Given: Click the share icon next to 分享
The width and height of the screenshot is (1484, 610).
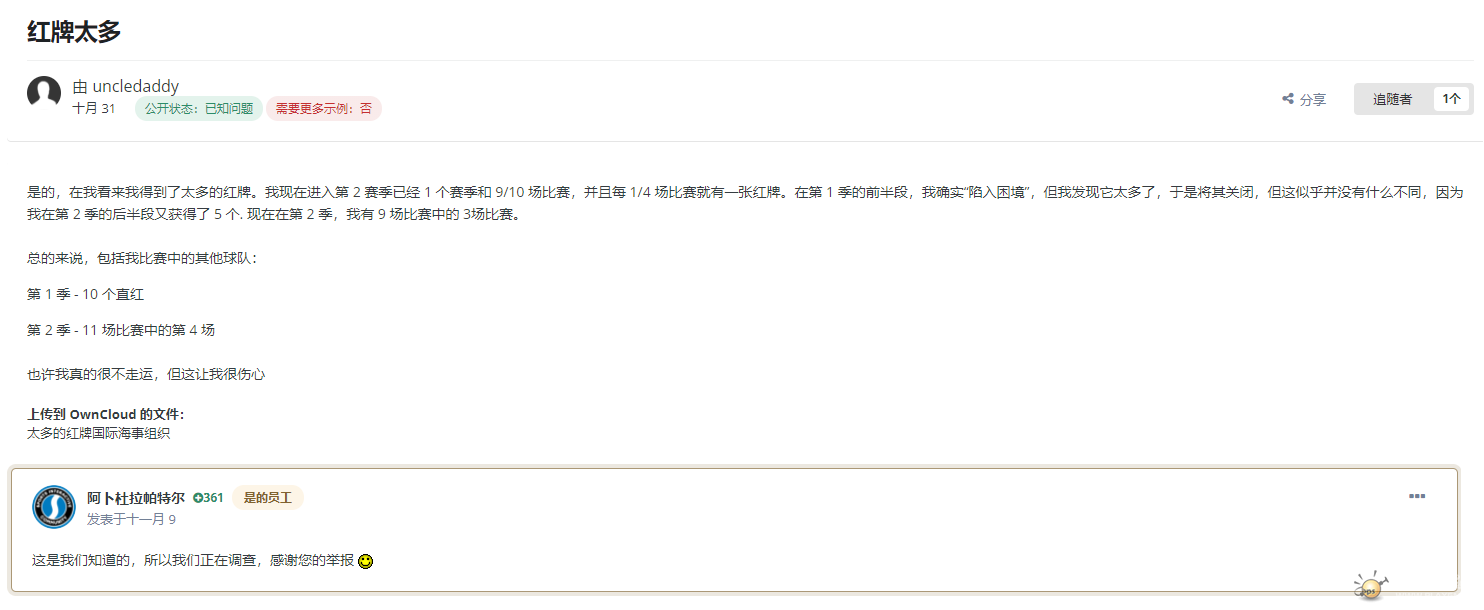Looking at the screenshot, I should (x=1288, y=99).
